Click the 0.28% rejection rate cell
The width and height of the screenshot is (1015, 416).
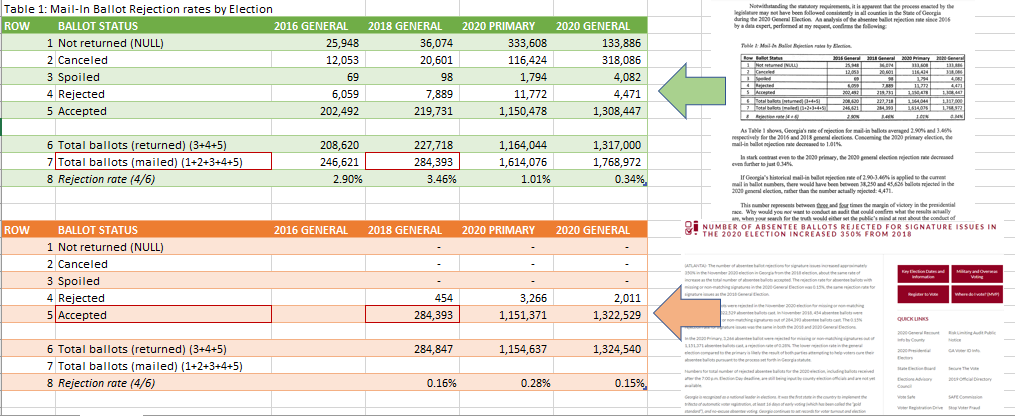point(507,383)
